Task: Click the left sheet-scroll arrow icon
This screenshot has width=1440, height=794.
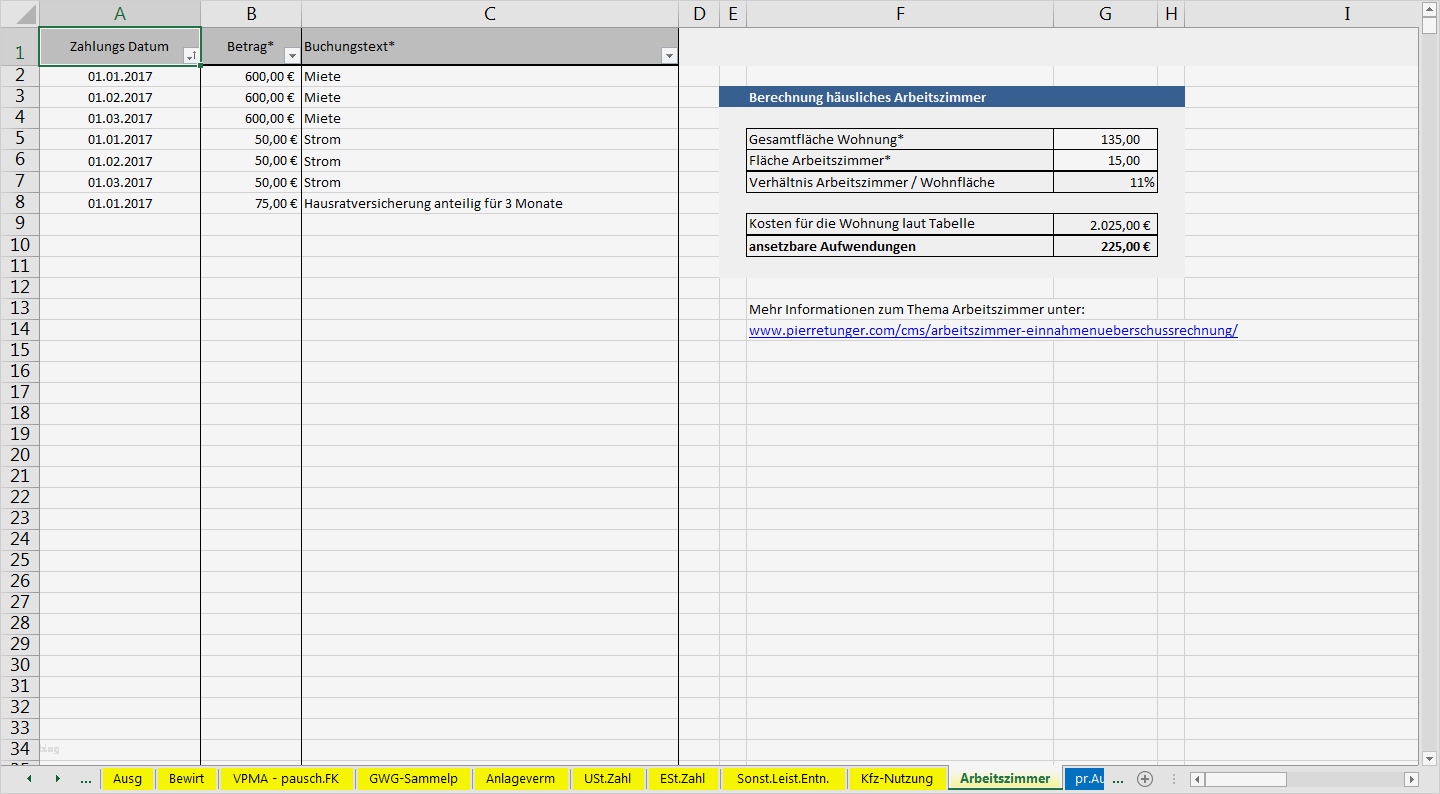Action: coord(28,778)
